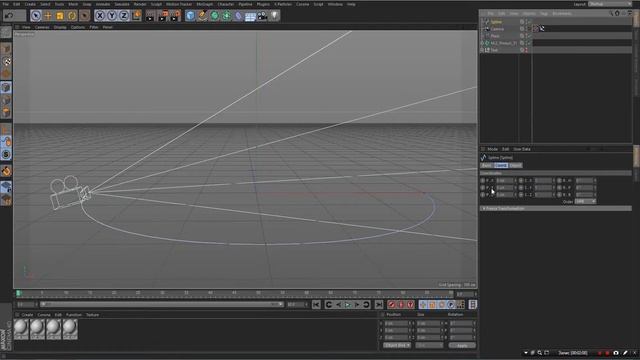Screen dimensions: 640x360
Task: Click the preview range slider bar
Action: 161,304
